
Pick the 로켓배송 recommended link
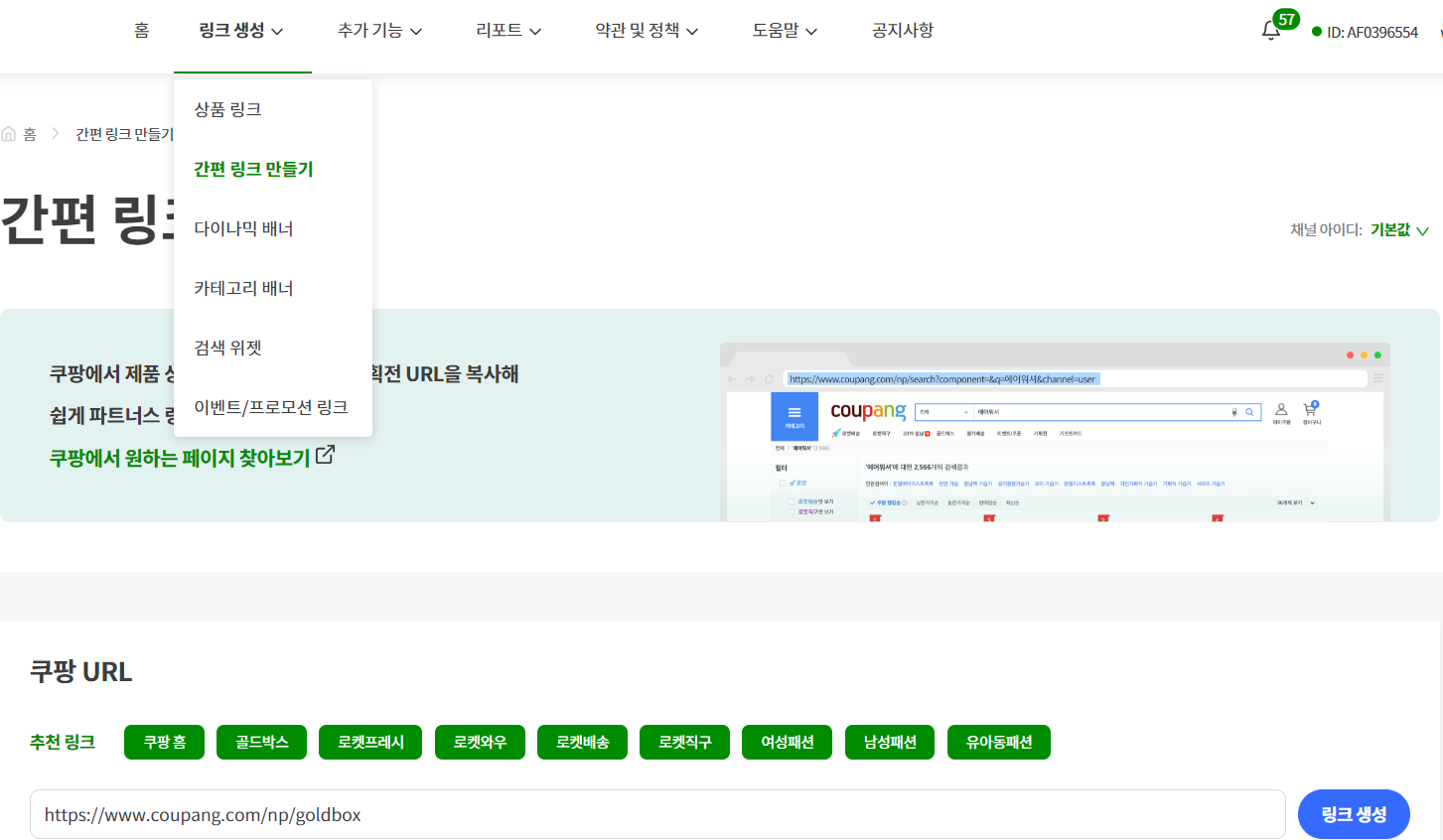582,742
